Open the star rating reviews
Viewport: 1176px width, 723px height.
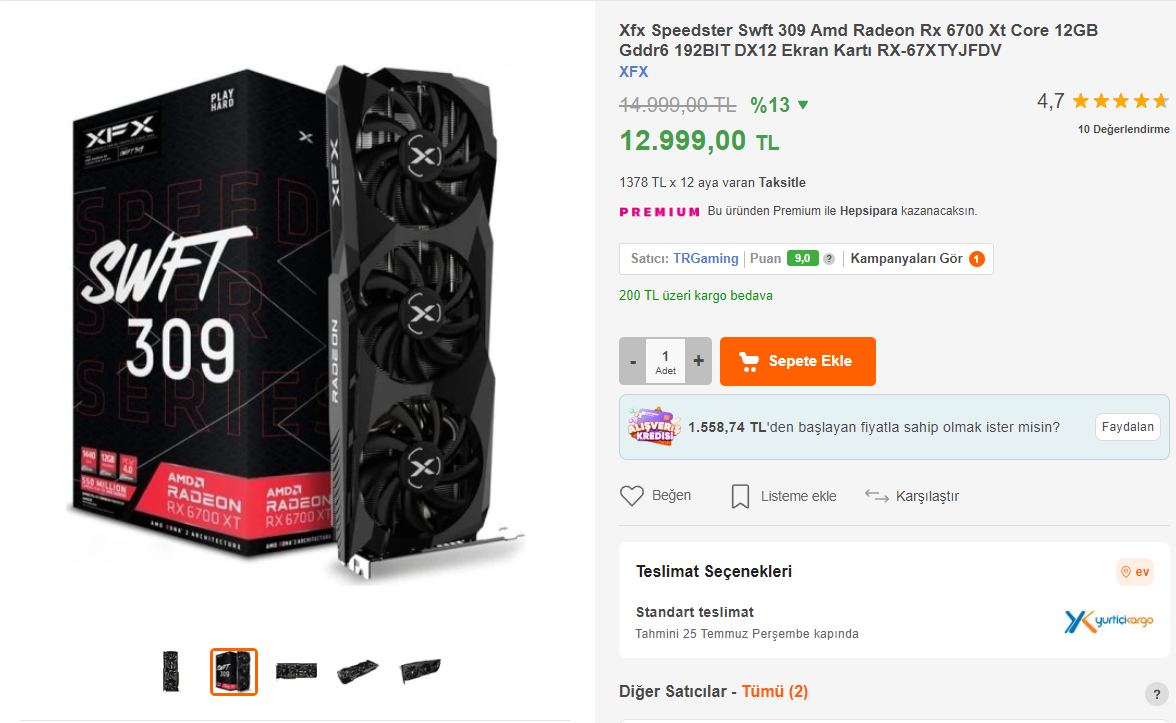(x=1120, y=101)
